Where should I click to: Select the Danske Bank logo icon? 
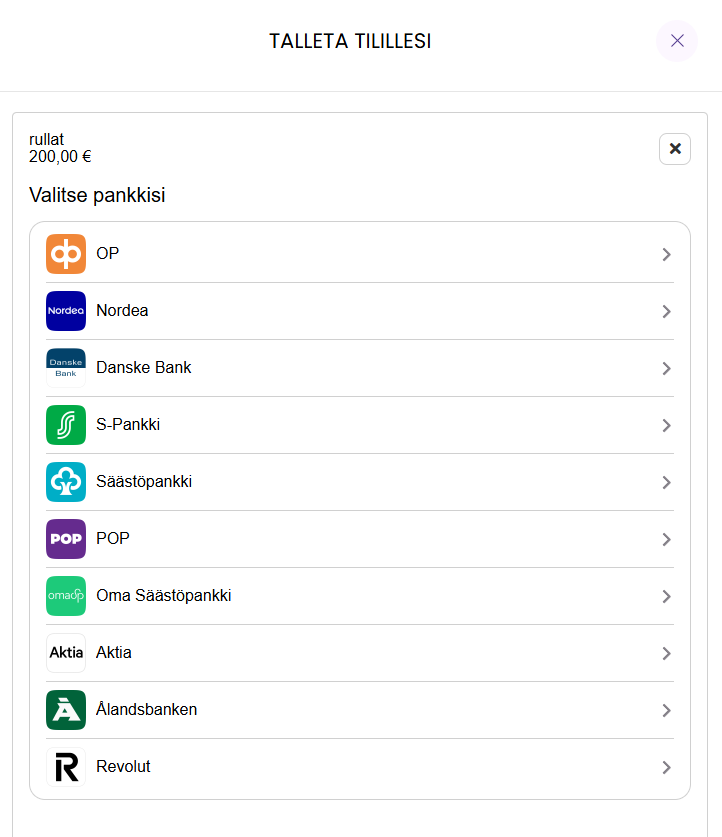click(65, 368)
